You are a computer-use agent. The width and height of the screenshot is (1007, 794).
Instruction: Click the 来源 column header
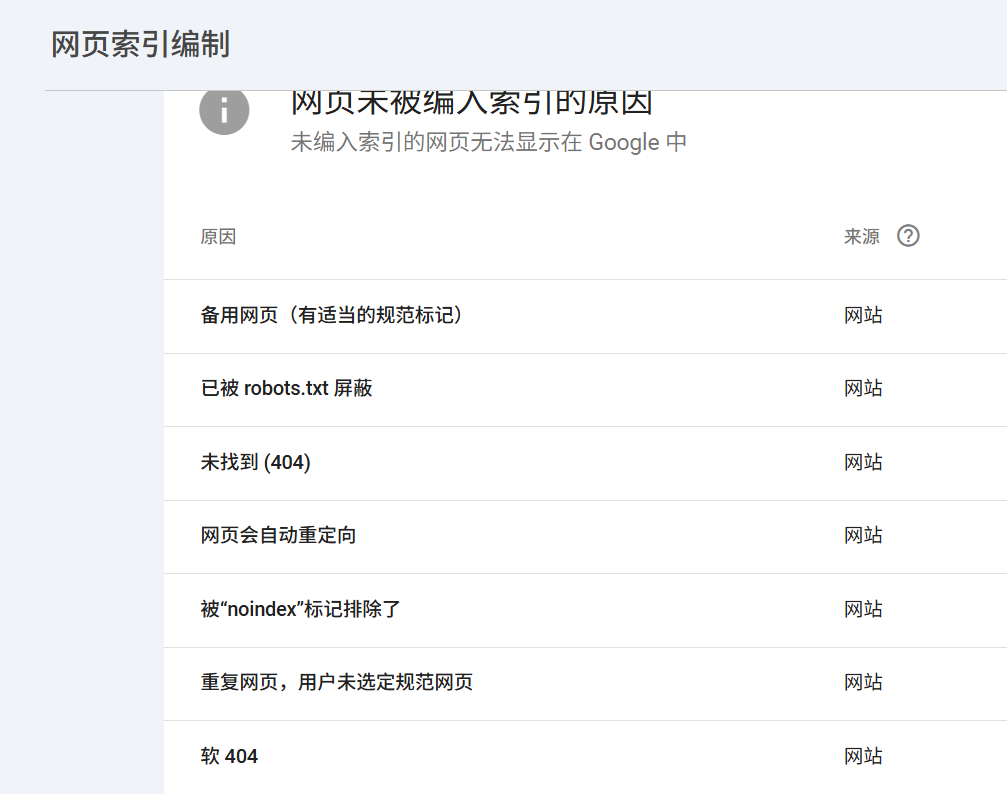click(860, 236)
